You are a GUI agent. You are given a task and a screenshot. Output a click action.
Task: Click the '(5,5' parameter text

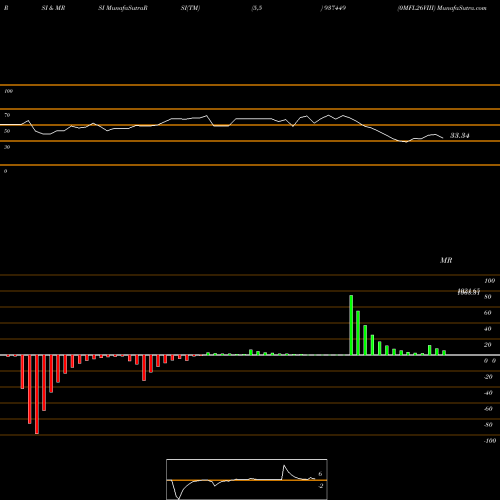(x=257, y=8)
